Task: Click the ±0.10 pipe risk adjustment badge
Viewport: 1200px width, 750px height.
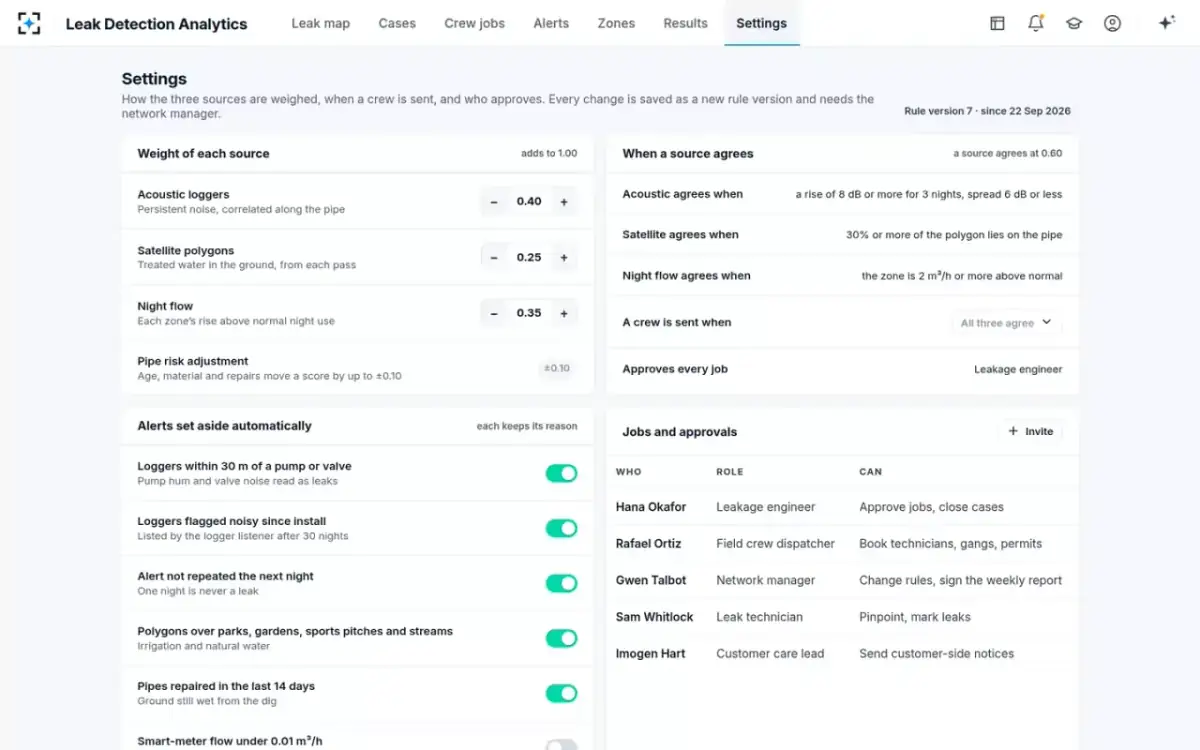Action: pos(557,369)
